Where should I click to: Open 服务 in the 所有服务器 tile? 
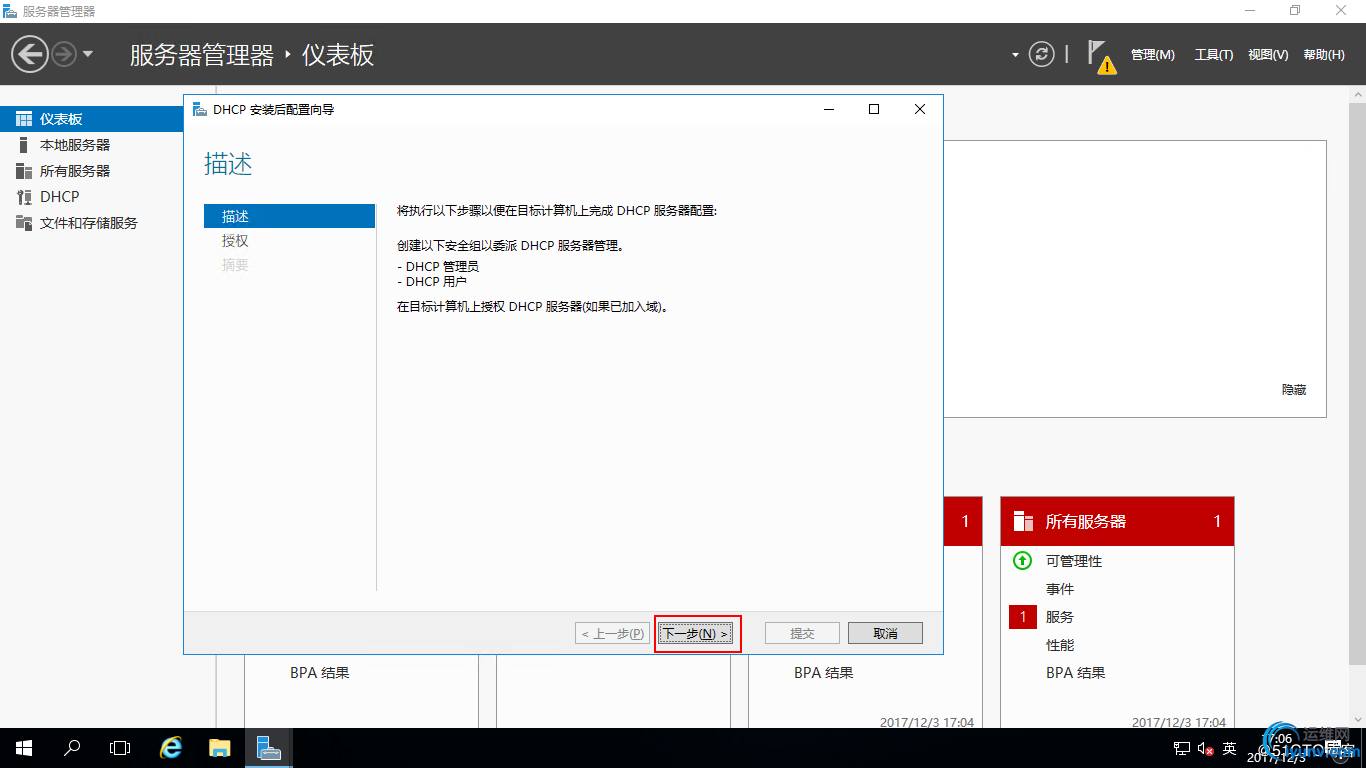(1060, 617)
